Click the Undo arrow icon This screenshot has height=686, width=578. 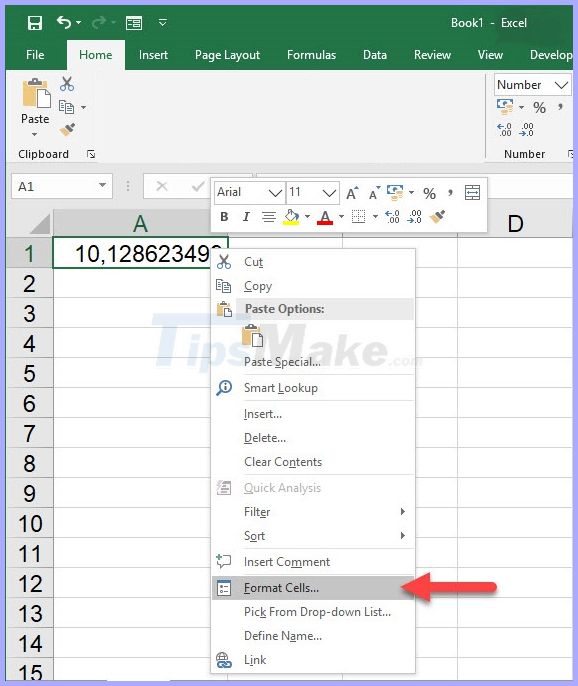63,22
